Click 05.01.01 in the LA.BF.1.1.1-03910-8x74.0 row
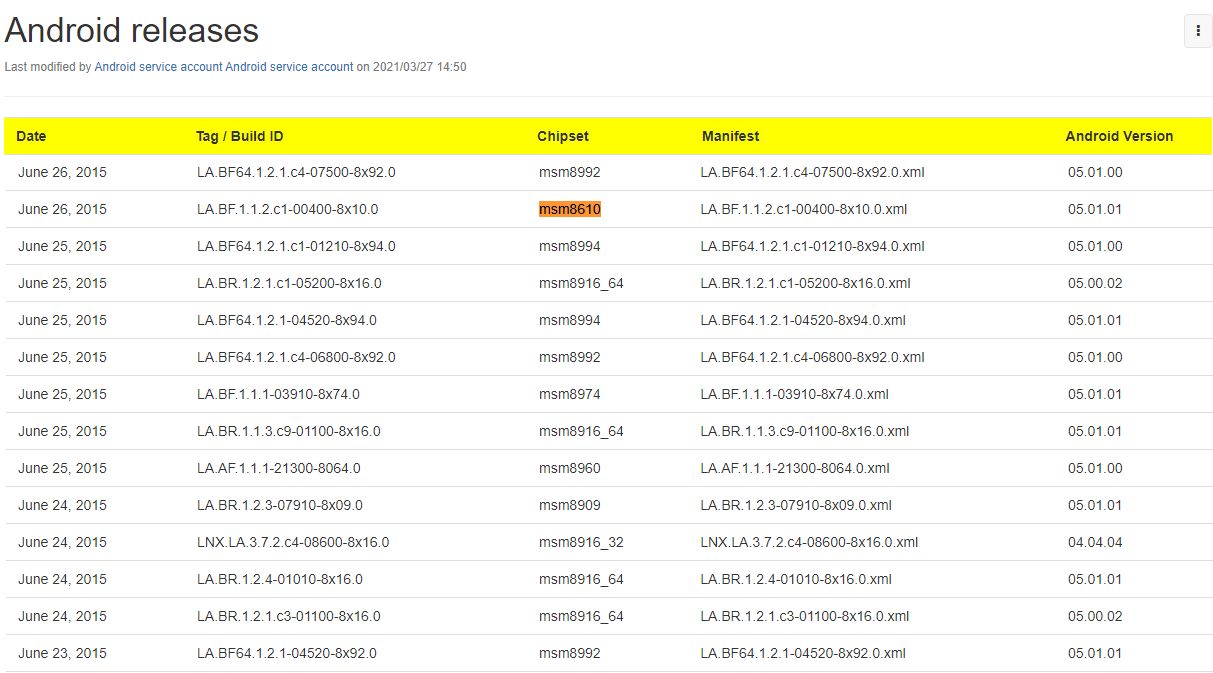 1095,394
